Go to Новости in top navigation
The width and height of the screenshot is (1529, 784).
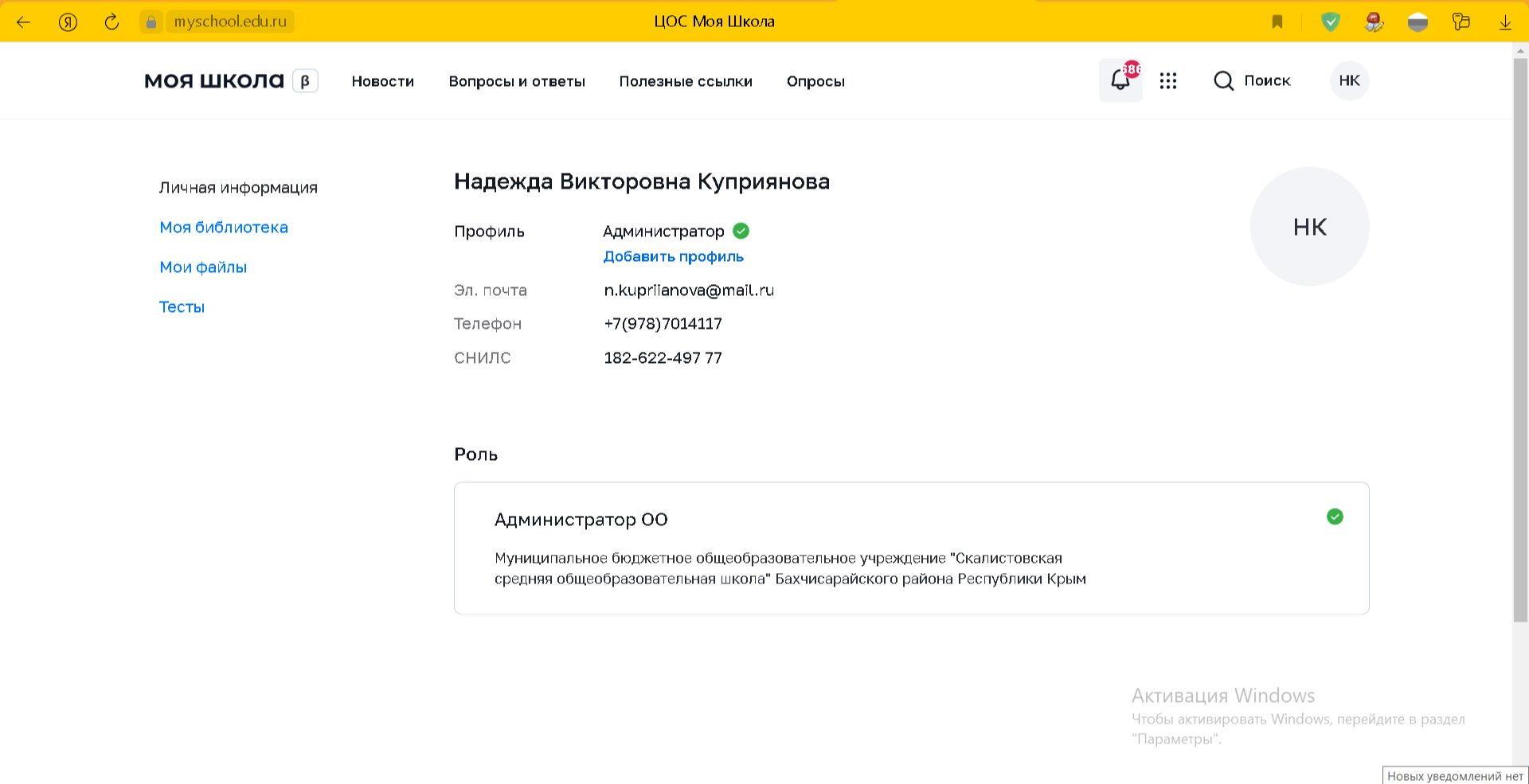pos(382,81)
